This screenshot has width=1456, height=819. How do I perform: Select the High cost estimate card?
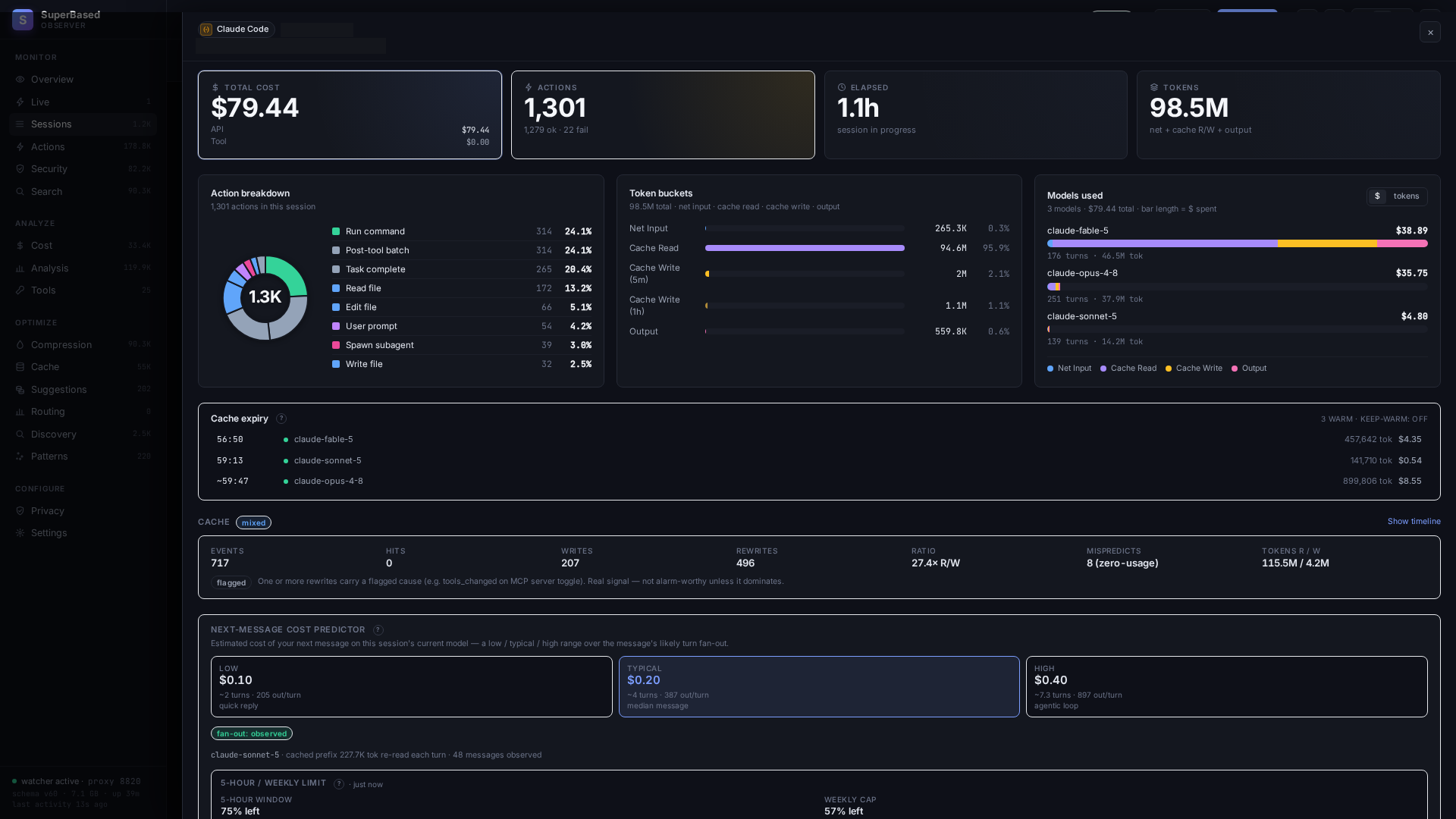tap(1227, 687)
